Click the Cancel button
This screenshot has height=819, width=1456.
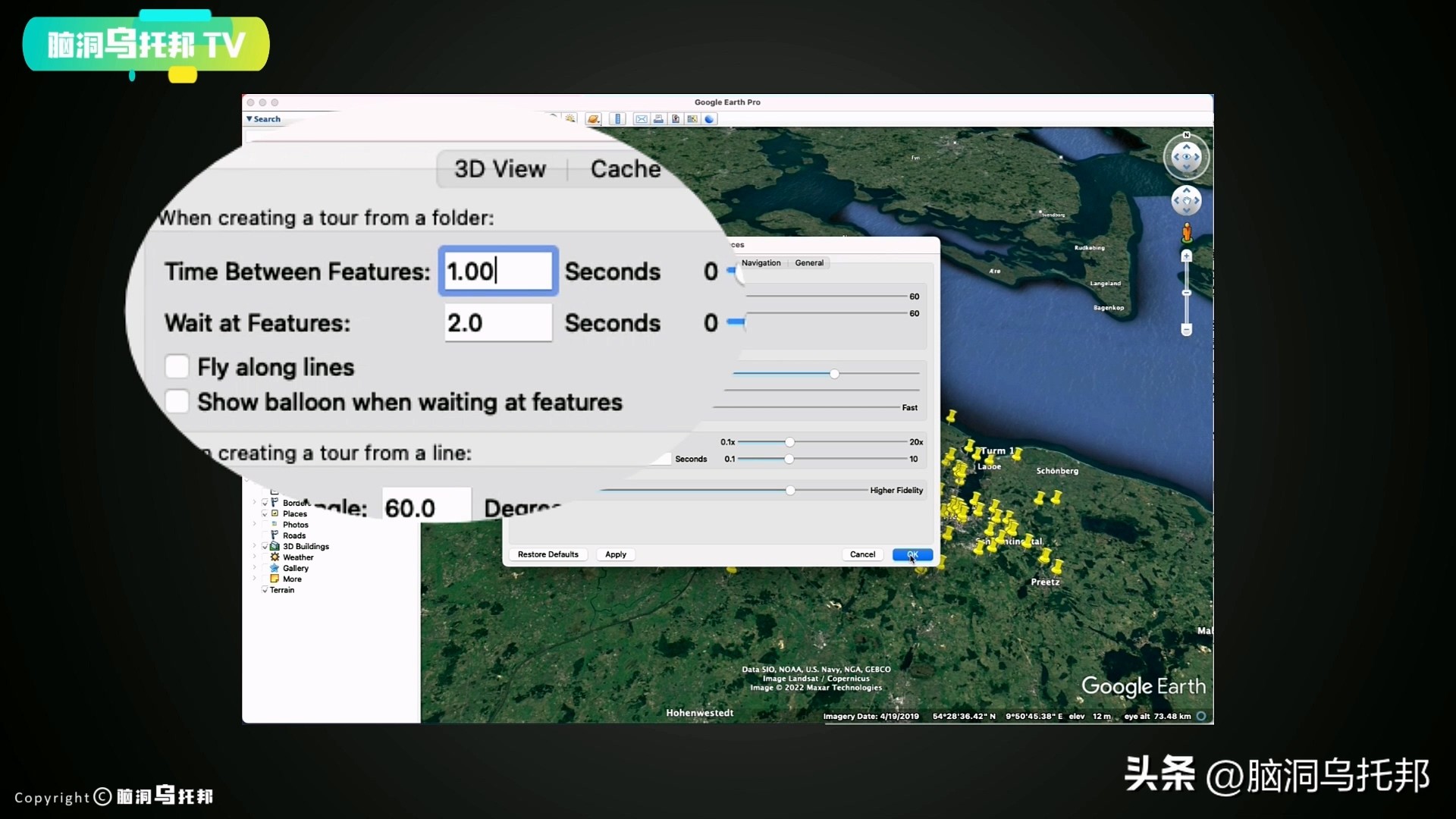pos(862,554)
